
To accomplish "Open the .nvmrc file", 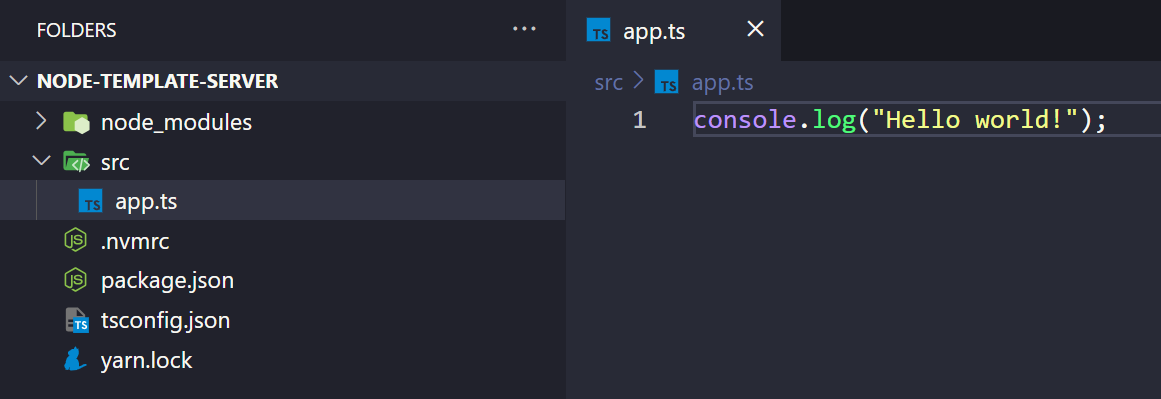I will tap(282, 241).
